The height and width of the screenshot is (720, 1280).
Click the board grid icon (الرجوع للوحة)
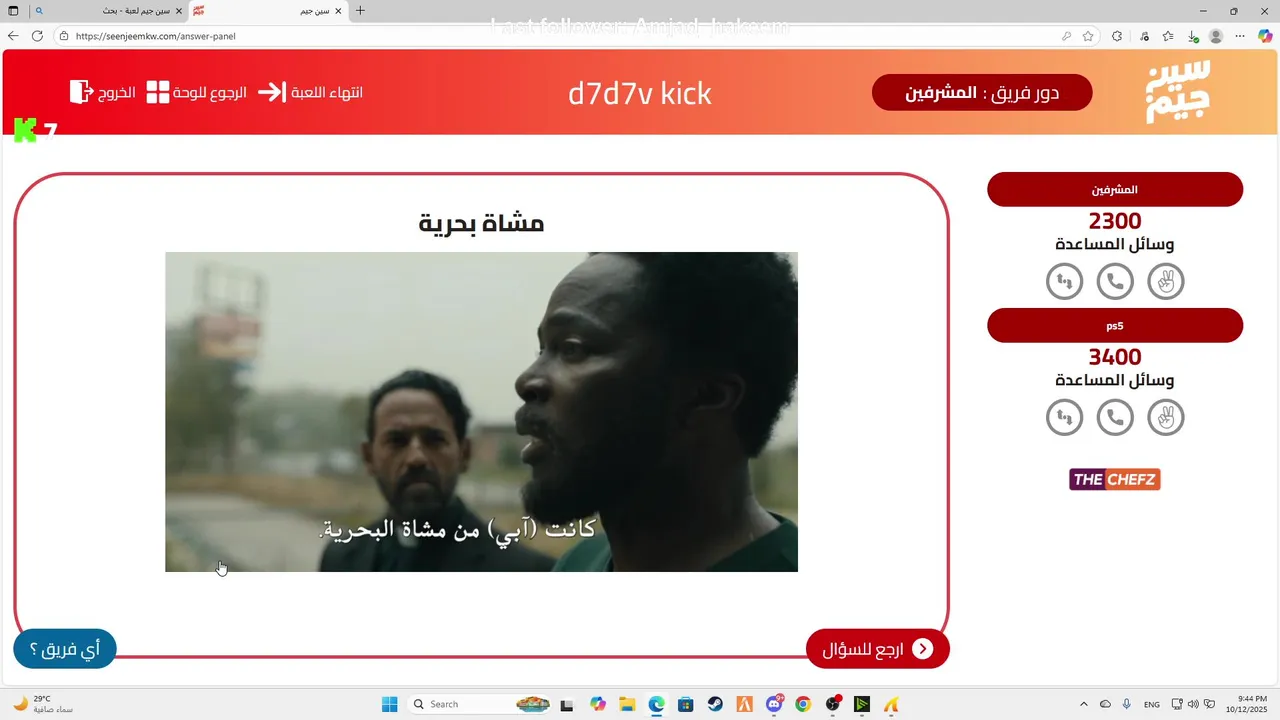pos(158,92)
